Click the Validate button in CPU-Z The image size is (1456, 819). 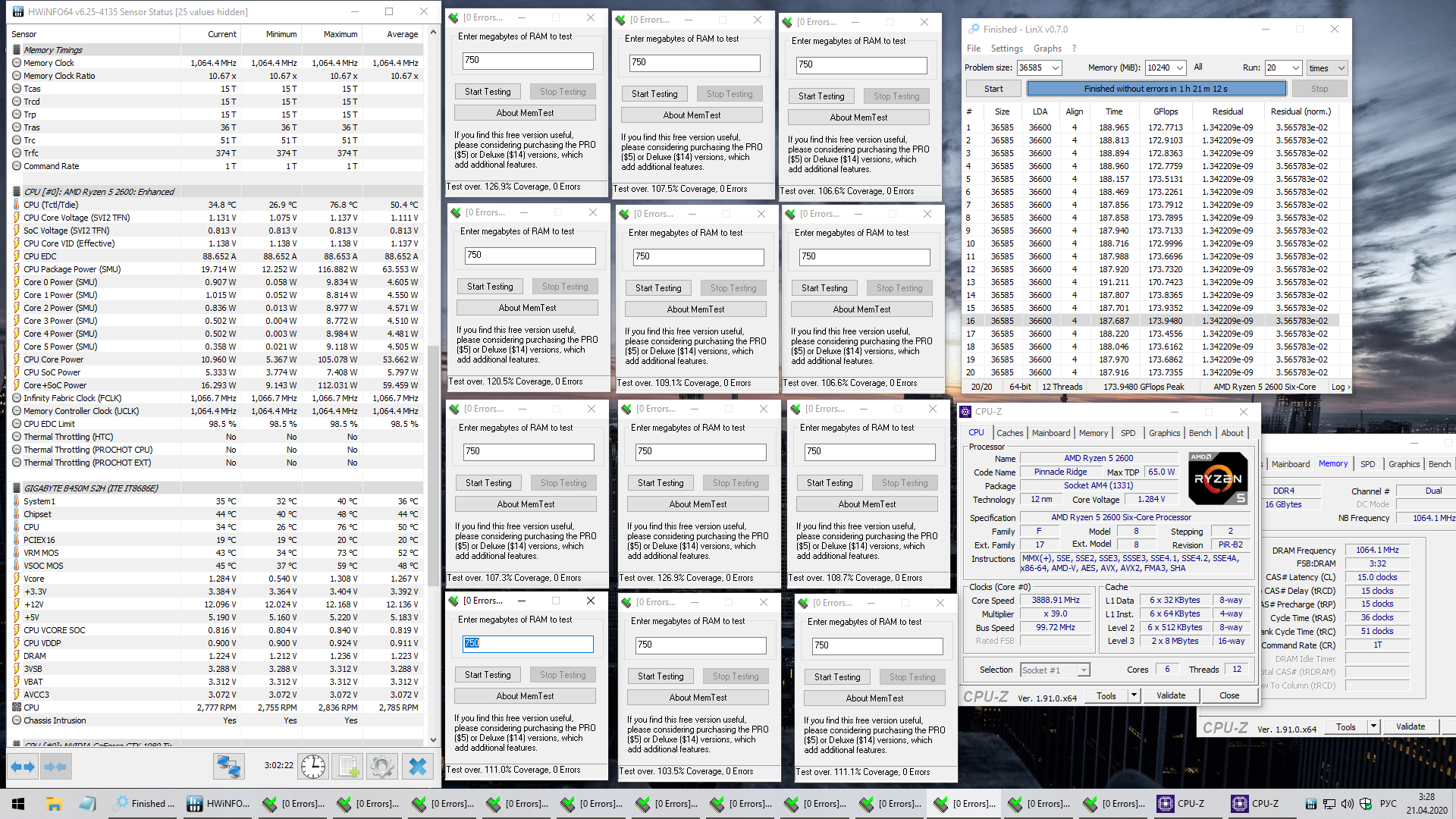coord(1171,695)
